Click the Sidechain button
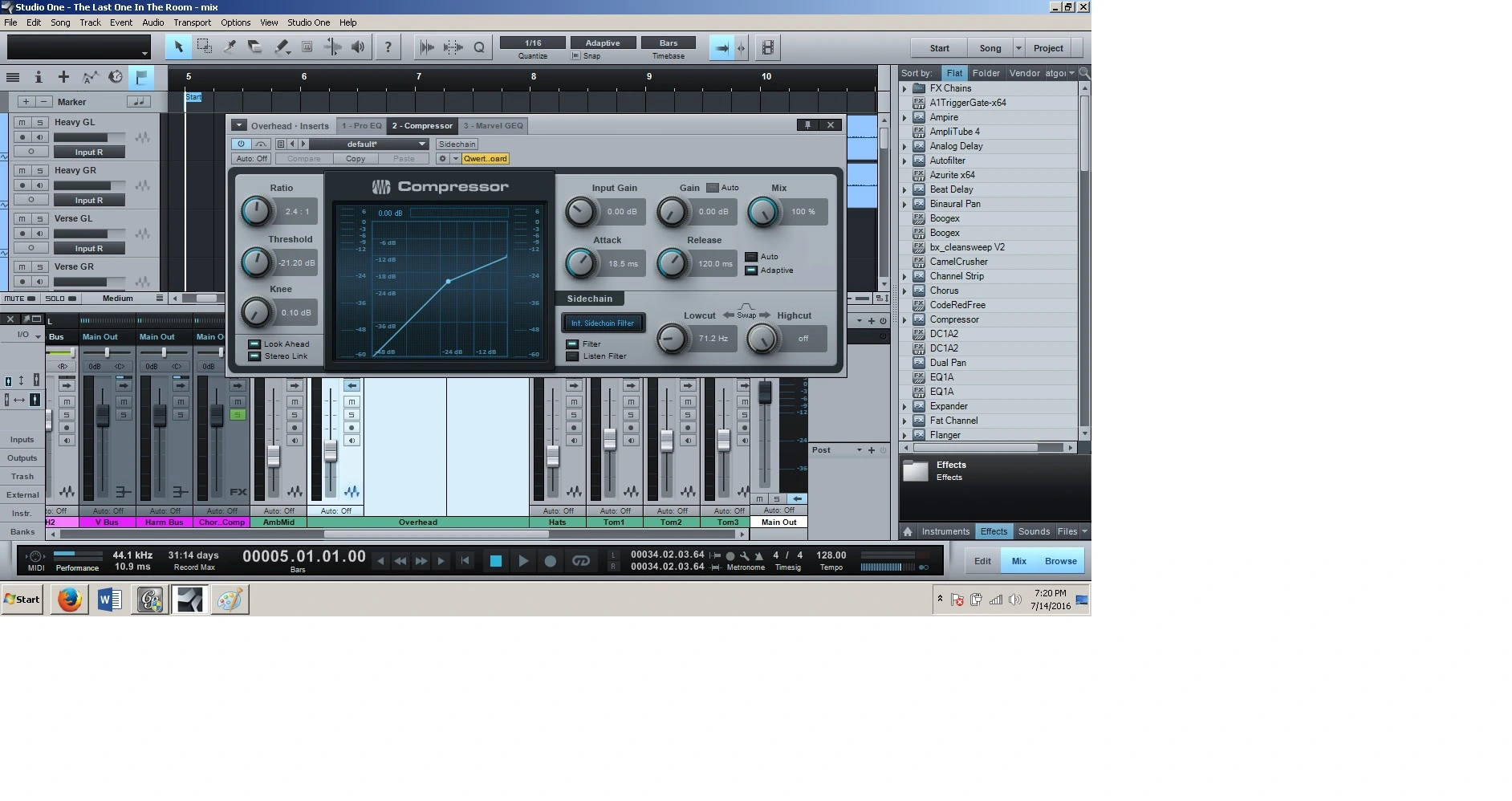Screen dimensions: 1512x801 point(457,144)
